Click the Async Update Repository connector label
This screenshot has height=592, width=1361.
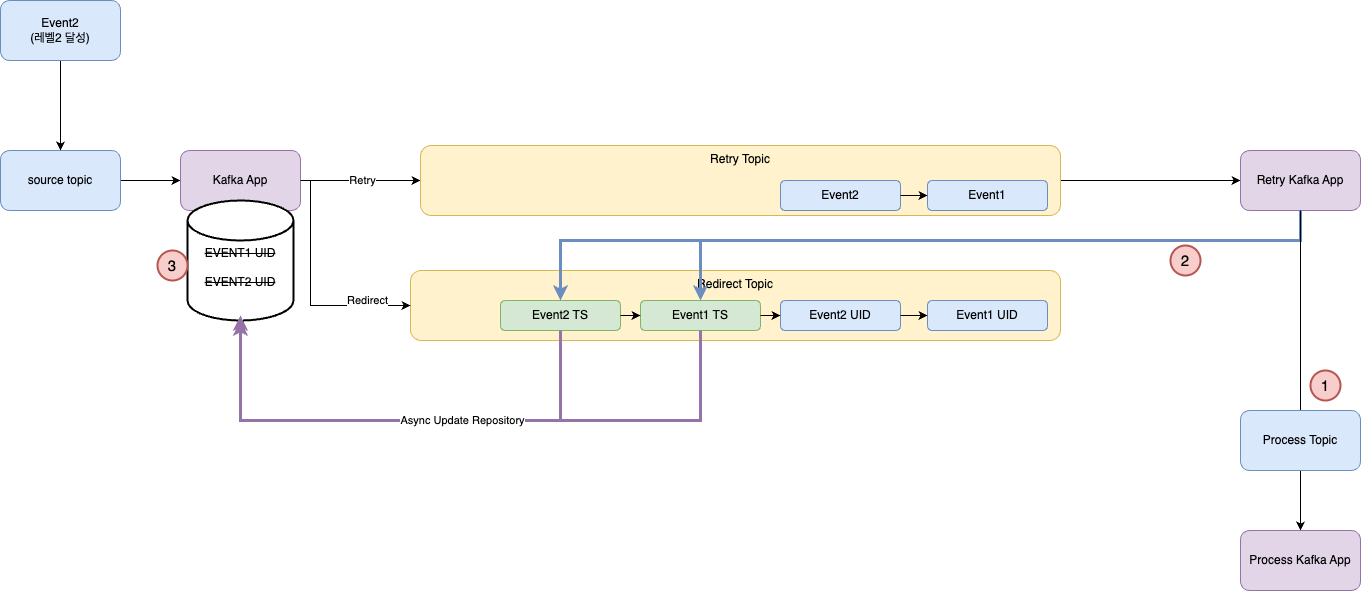pyautogui.click(x=462, y=420)
